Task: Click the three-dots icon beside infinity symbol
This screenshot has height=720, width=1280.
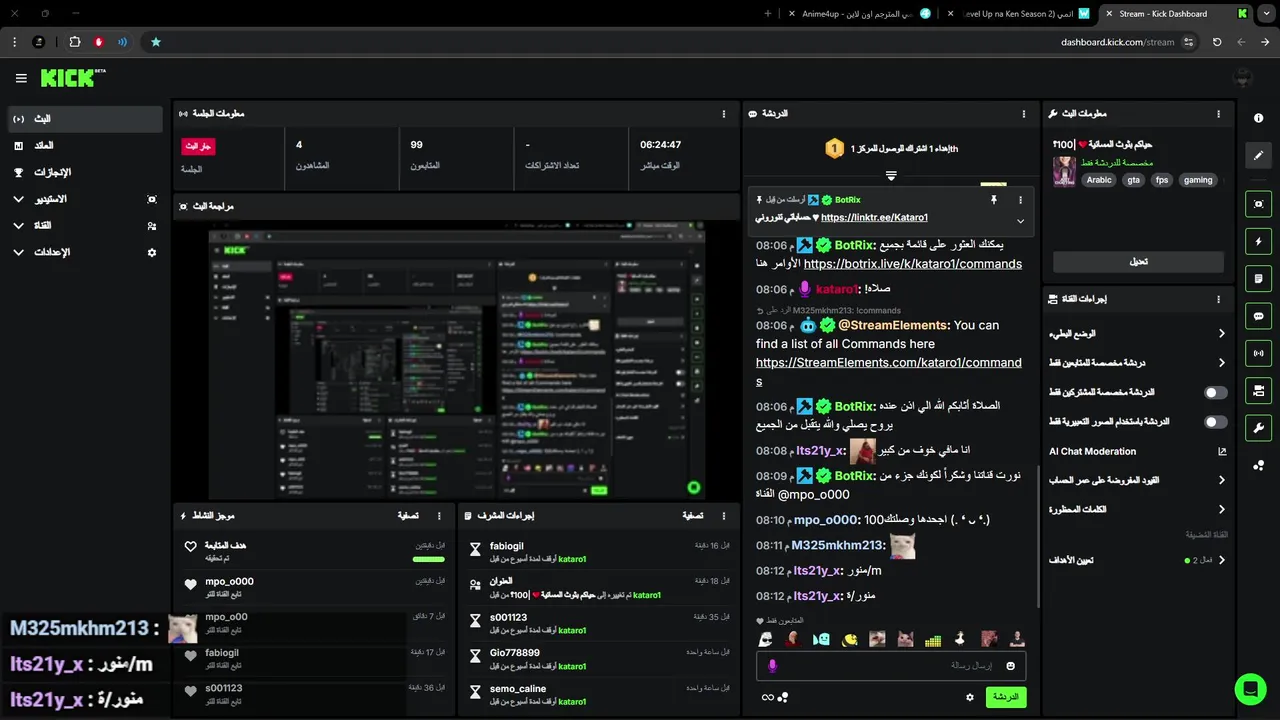Action: (x=783, y=697)
